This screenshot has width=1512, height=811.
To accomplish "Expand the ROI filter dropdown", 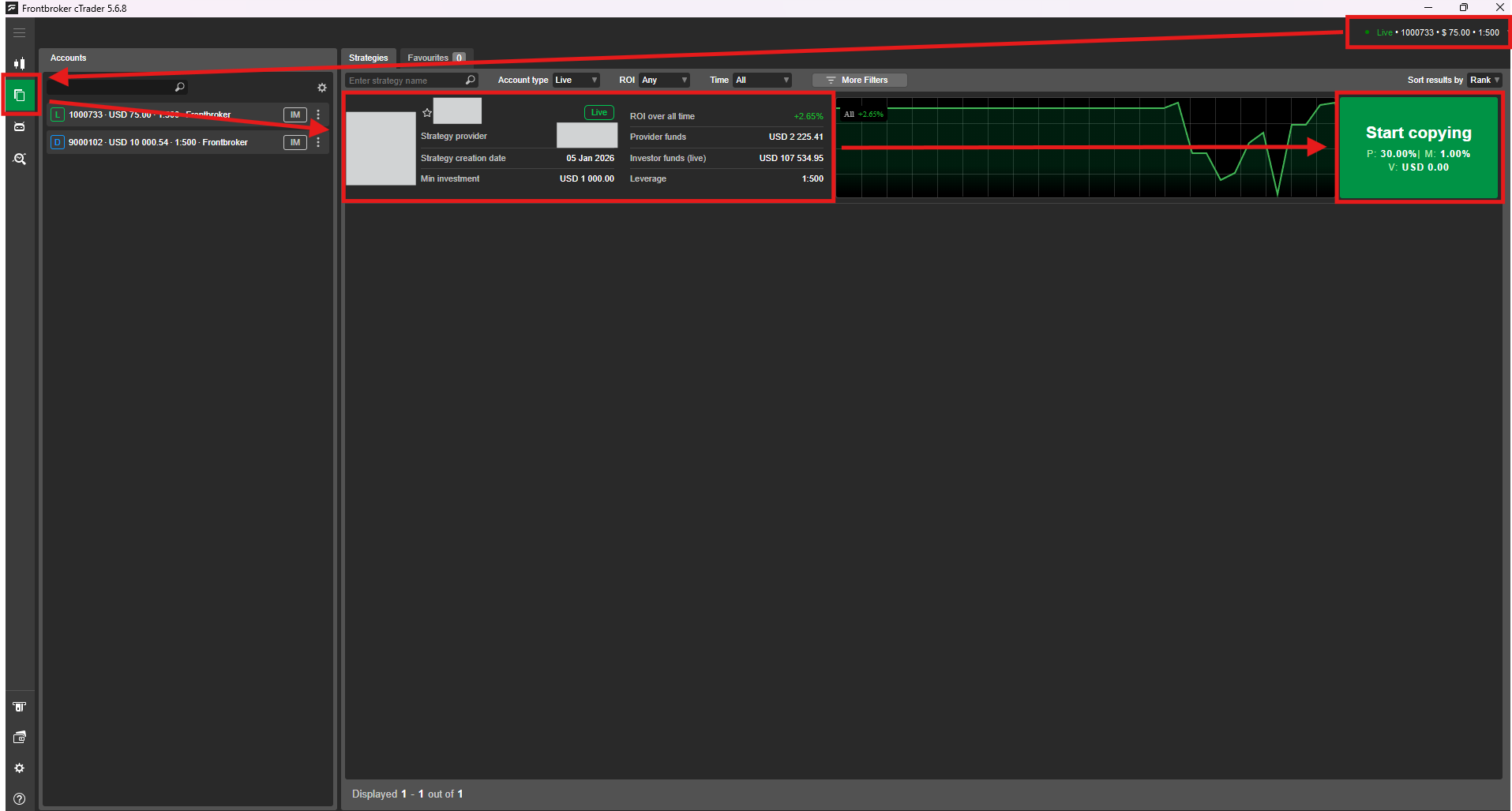I will coord(664,81).
